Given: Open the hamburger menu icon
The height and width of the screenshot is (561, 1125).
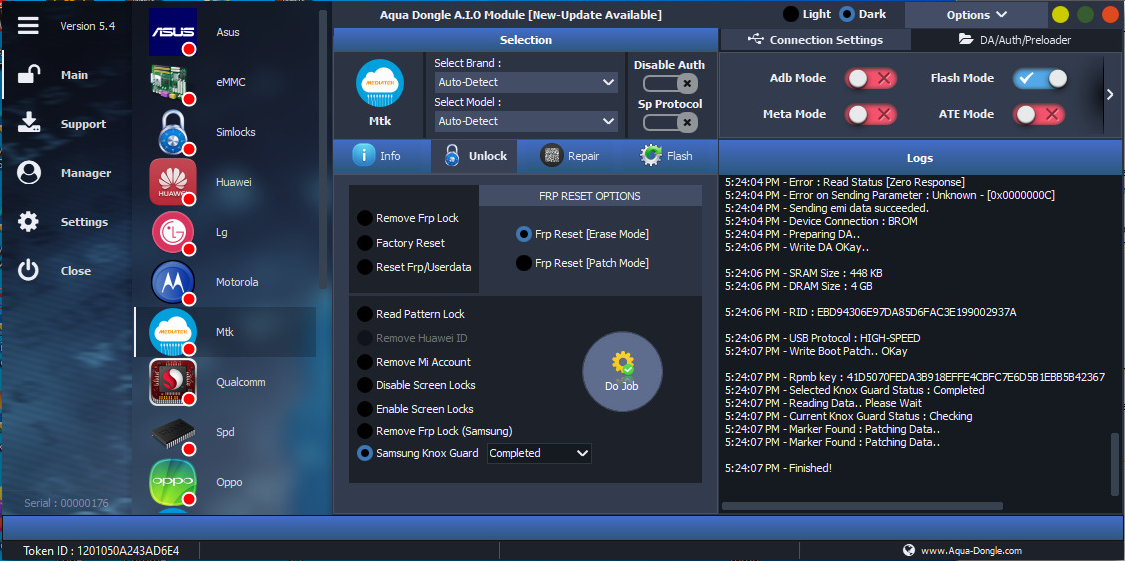Looking at the screenshot, I should coord(28,26).
